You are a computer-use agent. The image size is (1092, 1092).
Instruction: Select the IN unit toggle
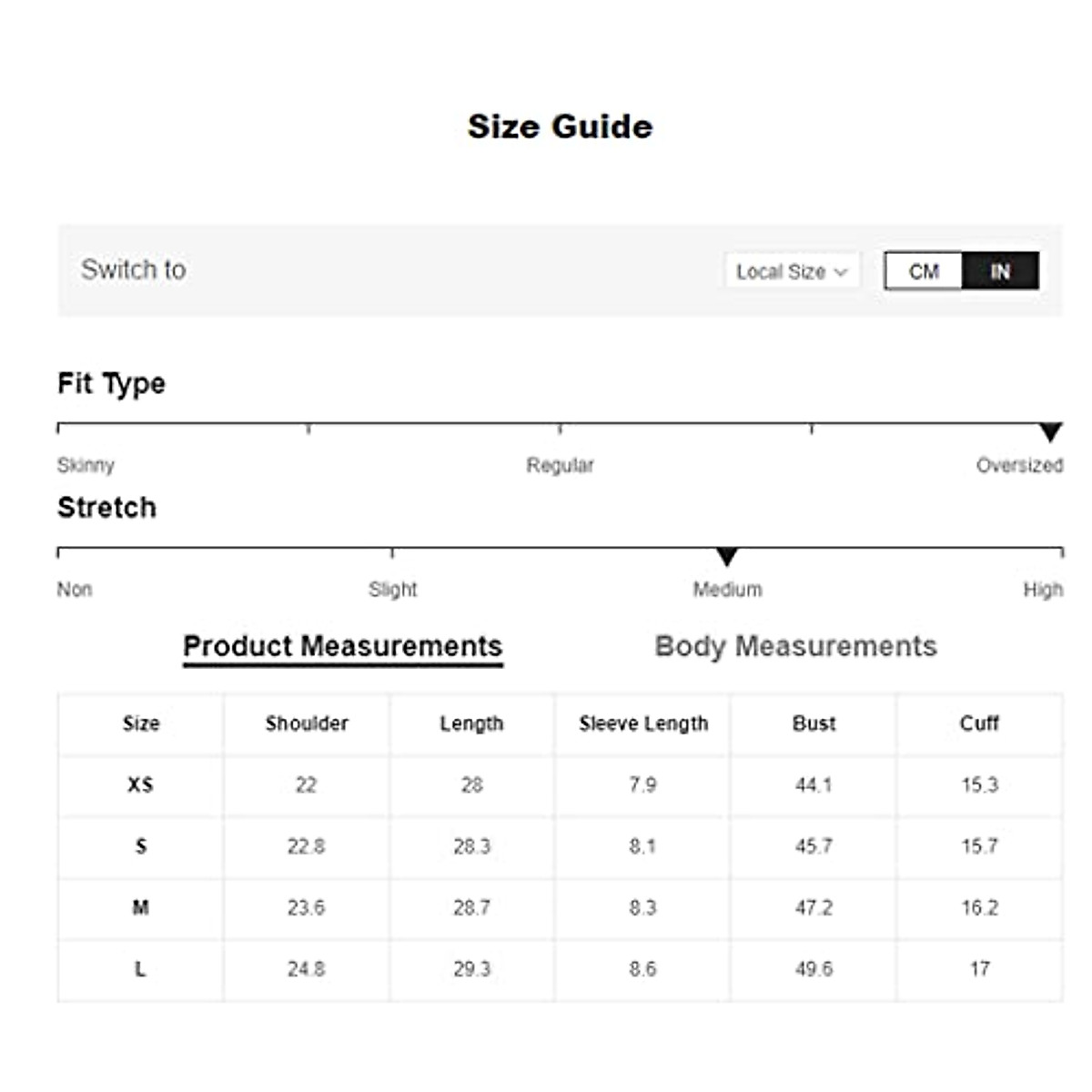[x=1000, y=271]
